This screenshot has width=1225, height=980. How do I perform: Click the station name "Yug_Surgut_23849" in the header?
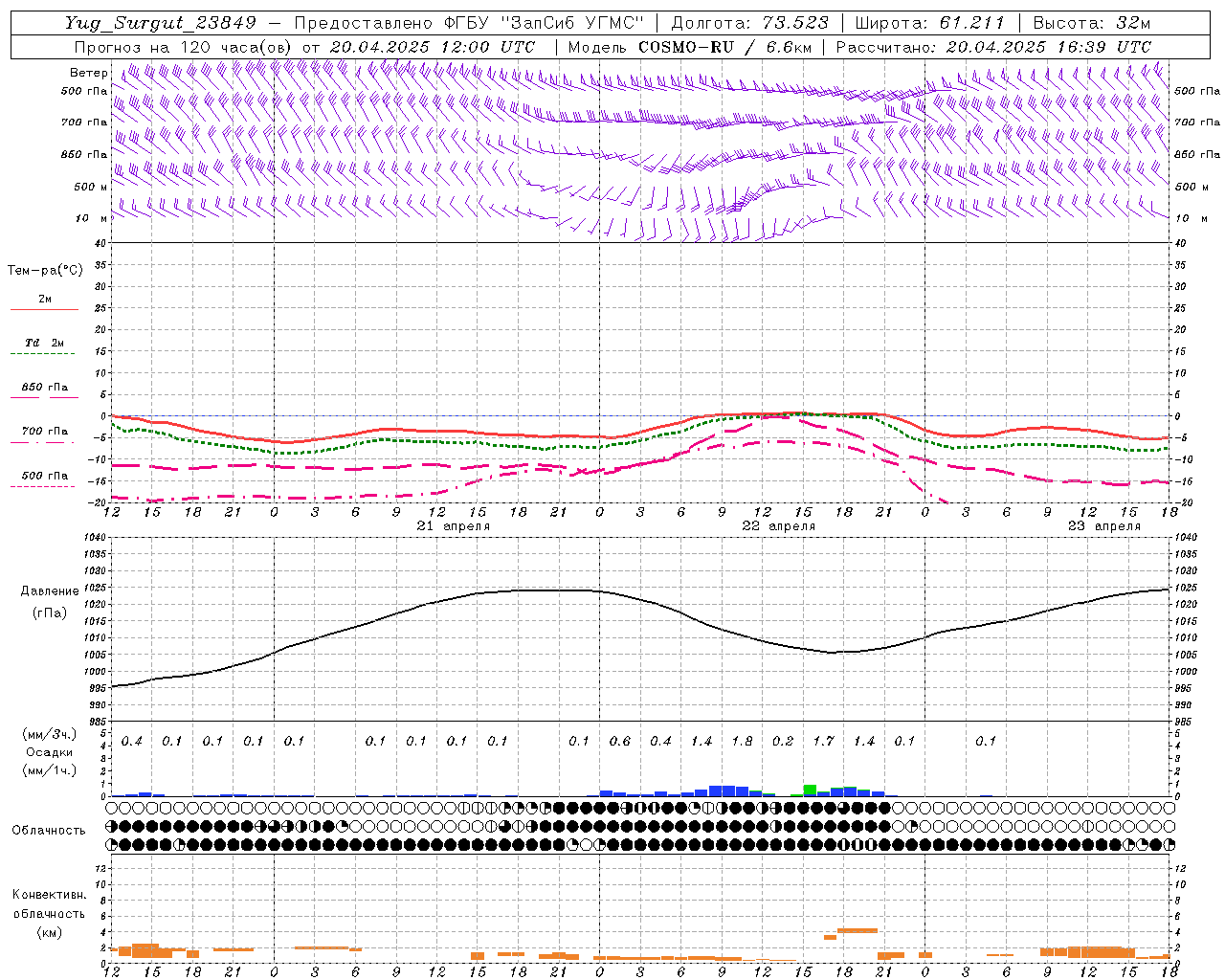161,23
